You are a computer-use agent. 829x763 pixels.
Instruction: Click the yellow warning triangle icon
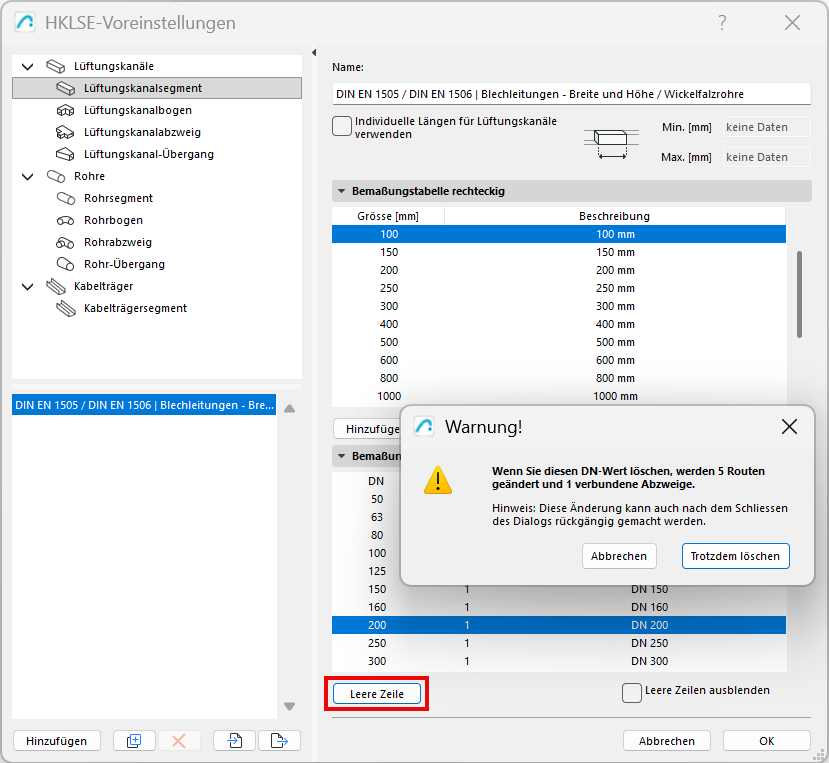click(438, 480)
